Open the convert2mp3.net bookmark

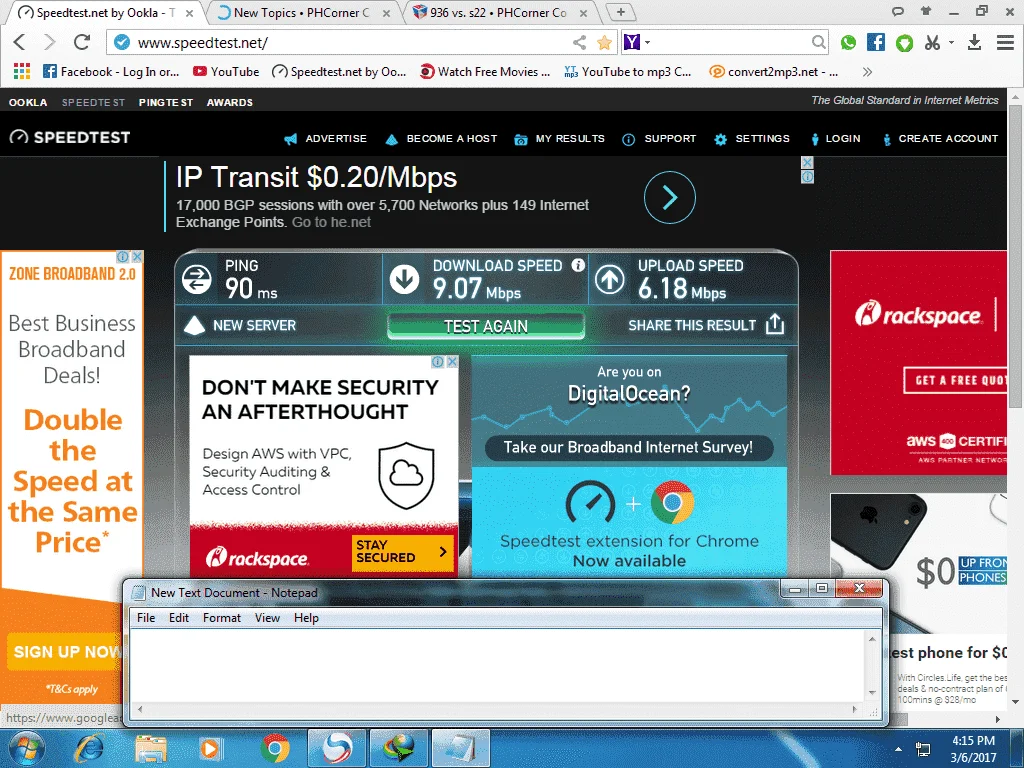coord(774,71)
